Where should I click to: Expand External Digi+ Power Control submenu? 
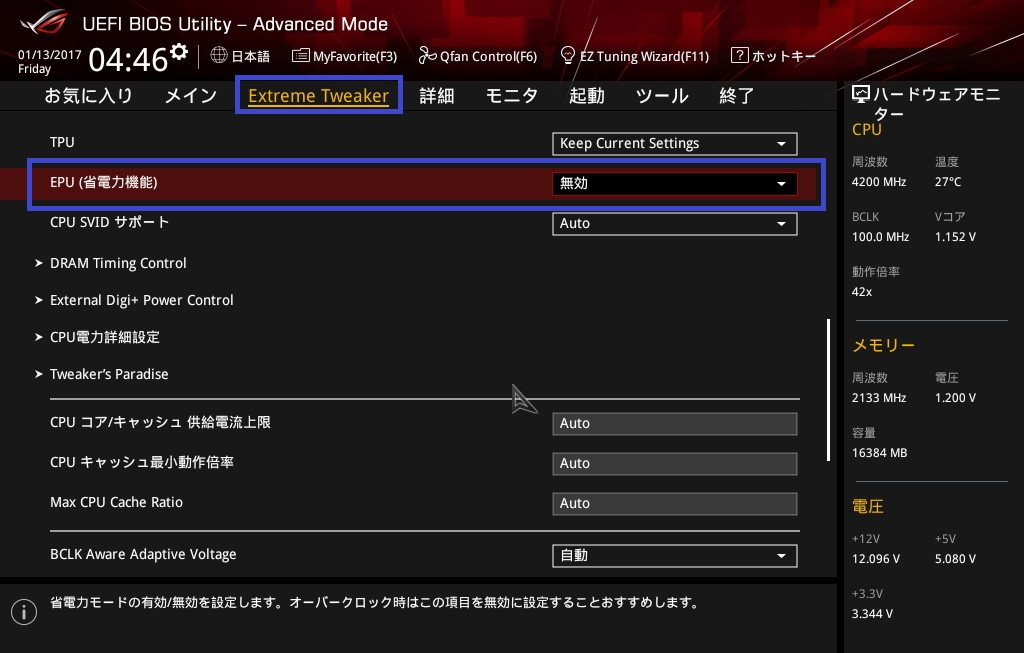coord(141,300)
